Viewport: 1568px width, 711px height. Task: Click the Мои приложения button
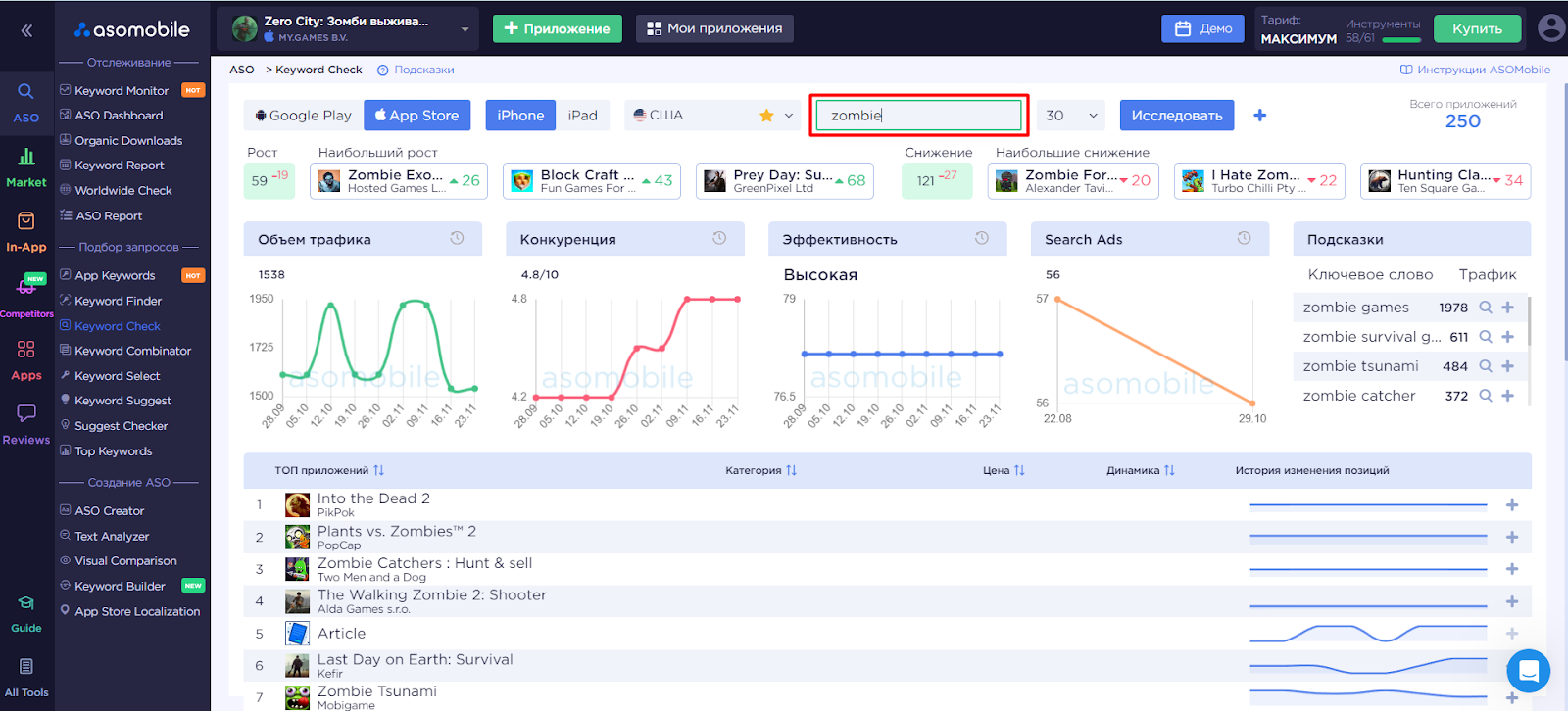pyautogui.click(x=714, y=28)
